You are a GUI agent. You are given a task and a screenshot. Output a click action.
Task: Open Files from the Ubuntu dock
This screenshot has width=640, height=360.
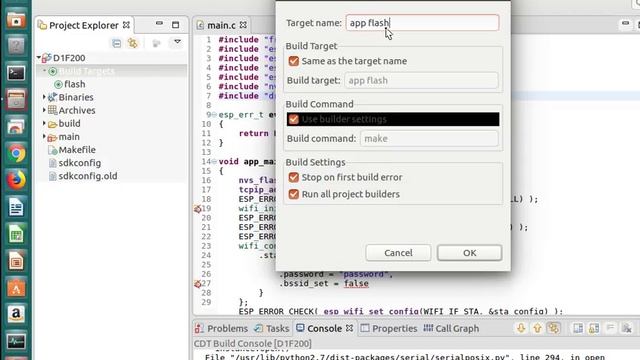pos(16,19)
